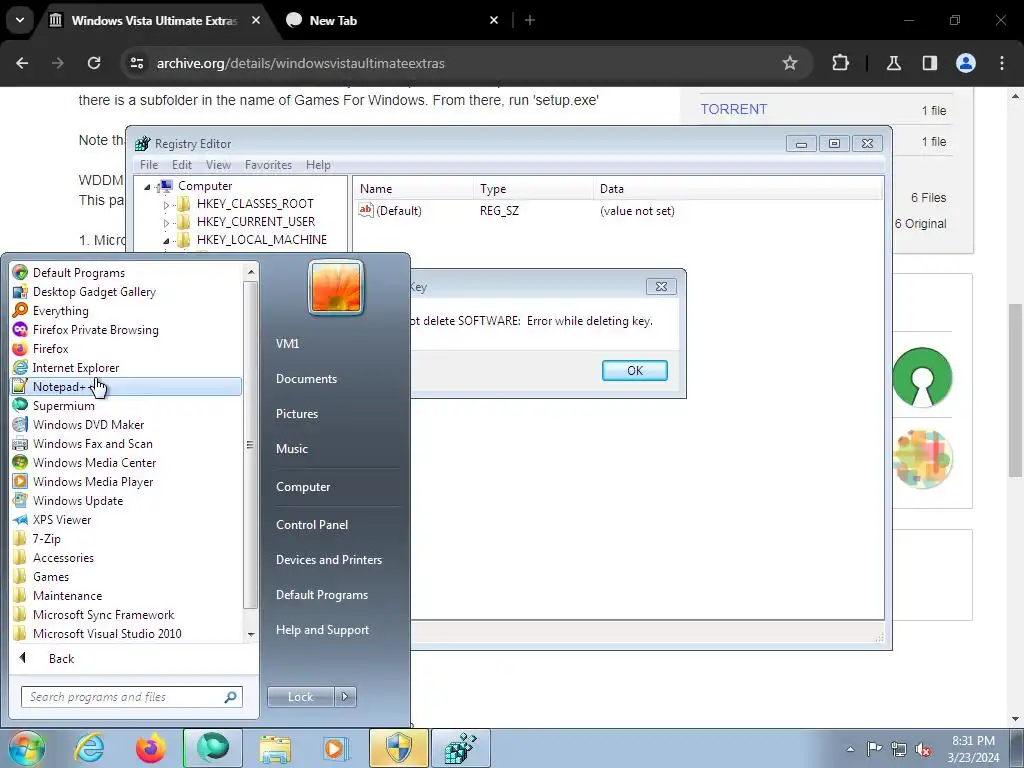This screenshot has height=768, width=1024.
Task: Click the Search programs and files box
Action: (x=132, y=697)
